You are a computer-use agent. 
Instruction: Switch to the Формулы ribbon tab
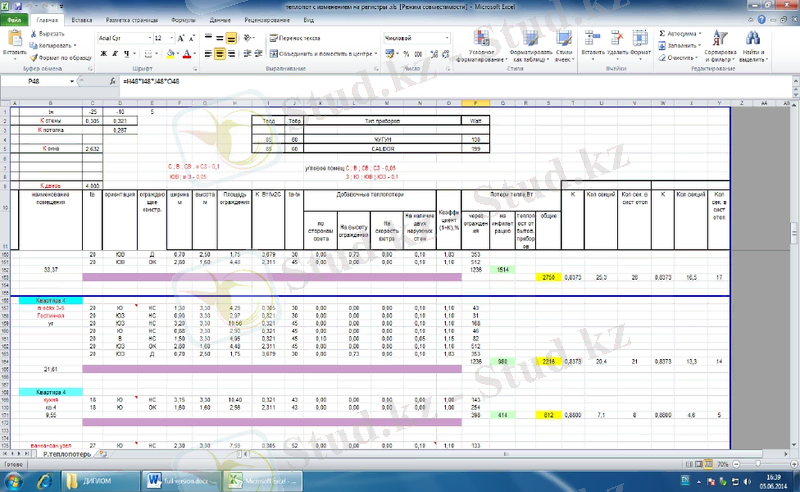(x=183, y=19)
